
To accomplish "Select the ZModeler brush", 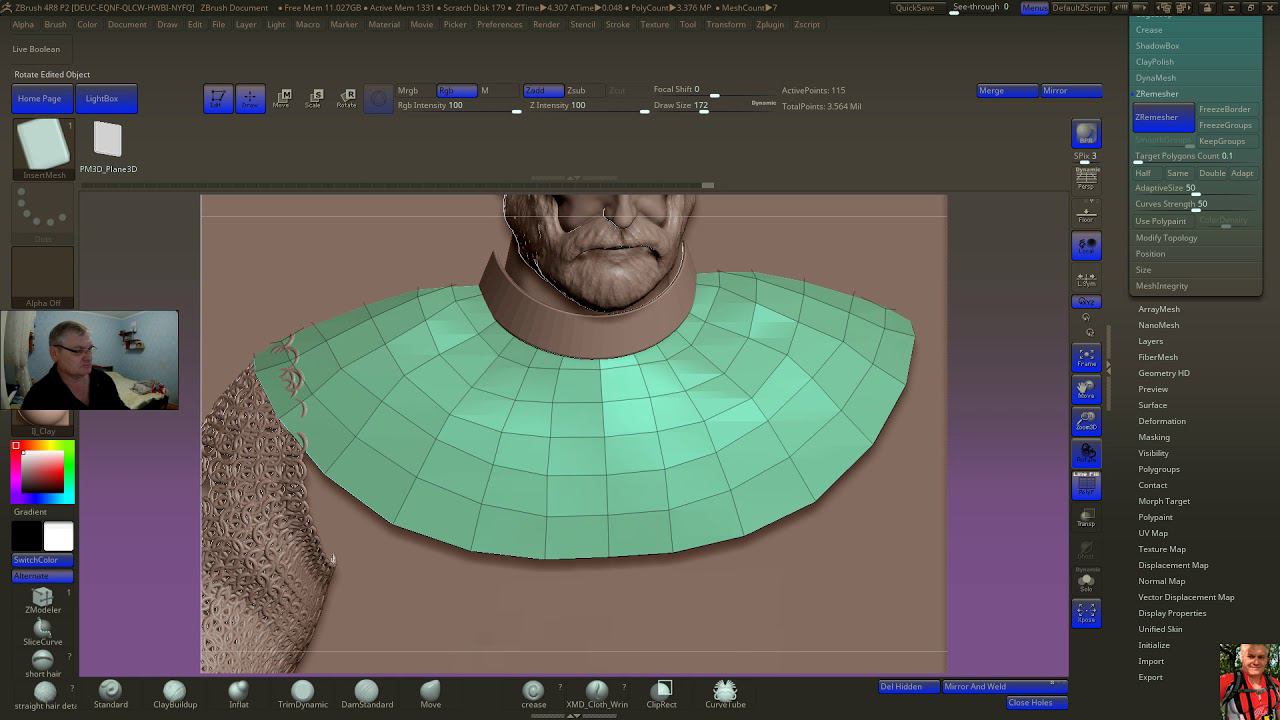I will pos(42,598).
